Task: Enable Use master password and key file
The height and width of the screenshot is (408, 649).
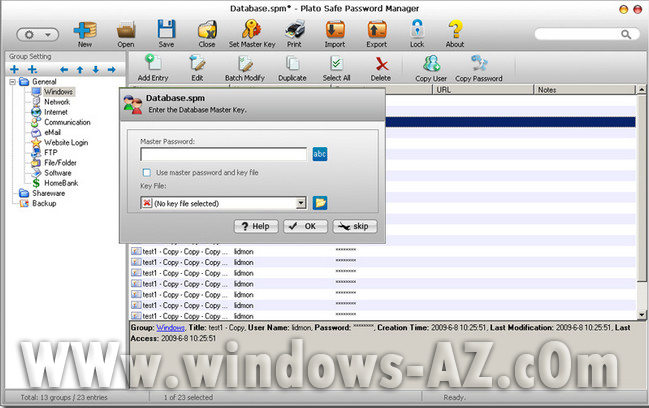Action: [147, 172]
